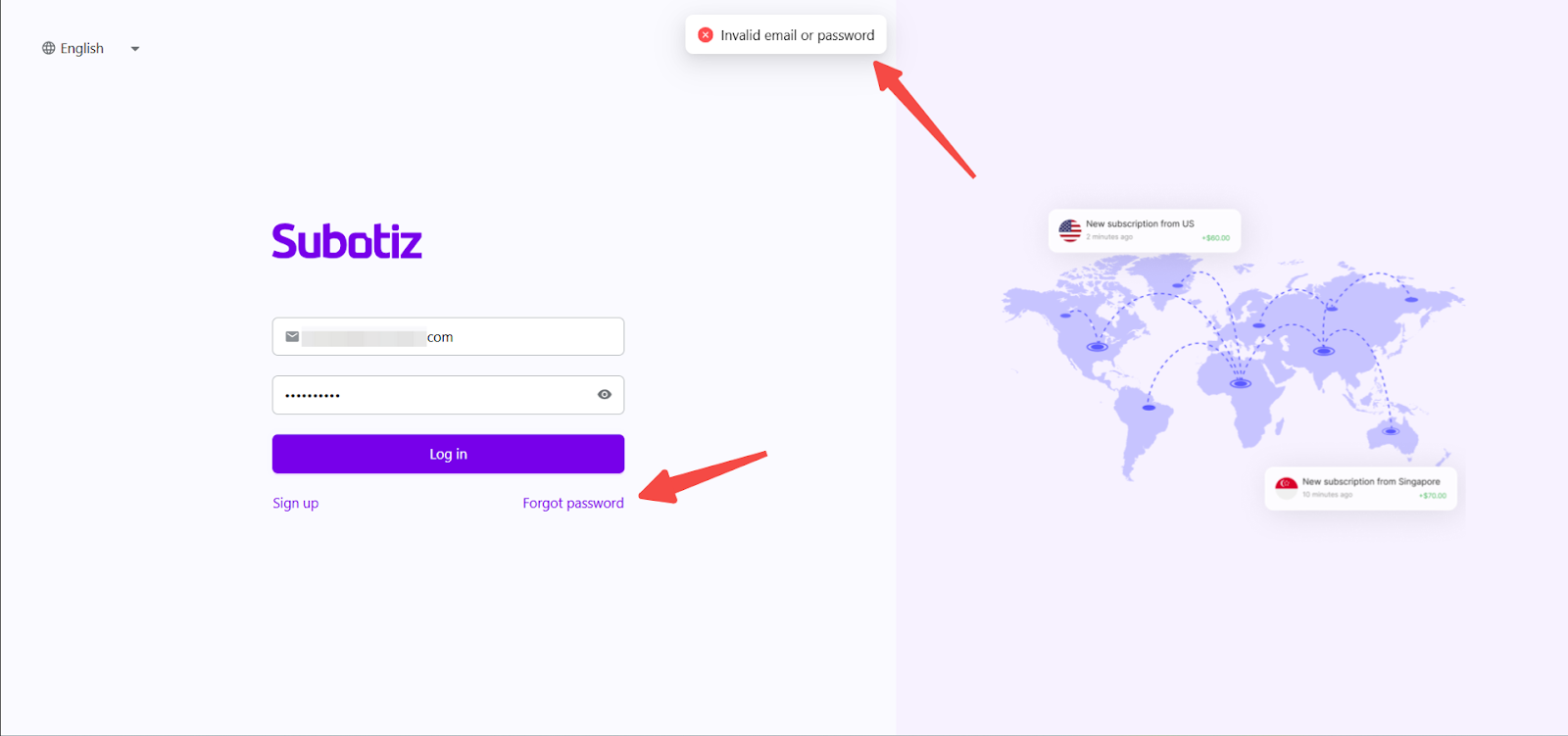This screenshot has height=736, width=1568.
Task: Click the Forgot password link
Action: [573, 503]
